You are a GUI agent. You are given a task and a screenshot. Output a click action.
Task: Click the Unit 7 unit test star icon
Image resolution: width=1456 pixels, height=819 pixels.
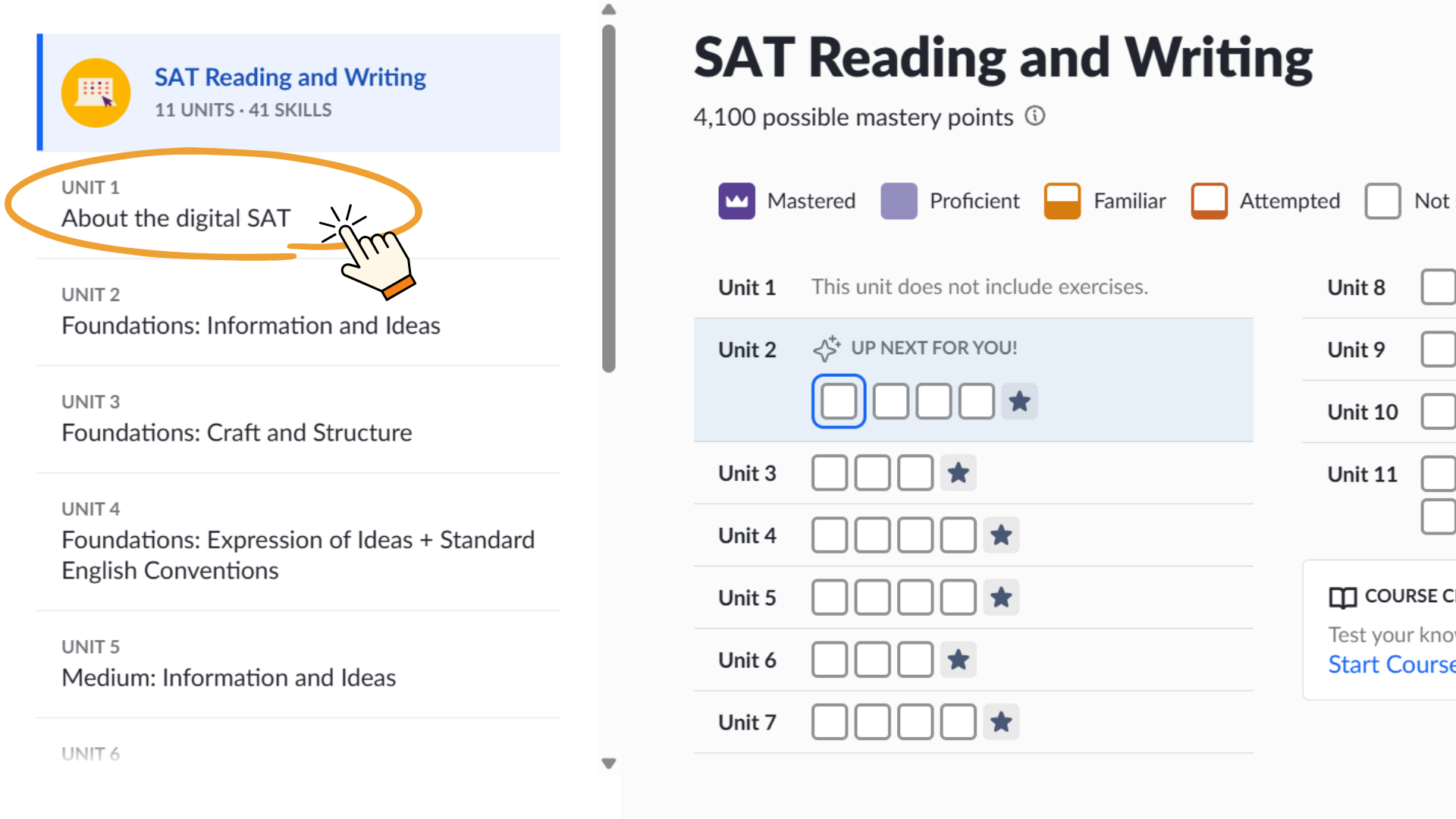pyautogui.click(x=1001, y=722)
